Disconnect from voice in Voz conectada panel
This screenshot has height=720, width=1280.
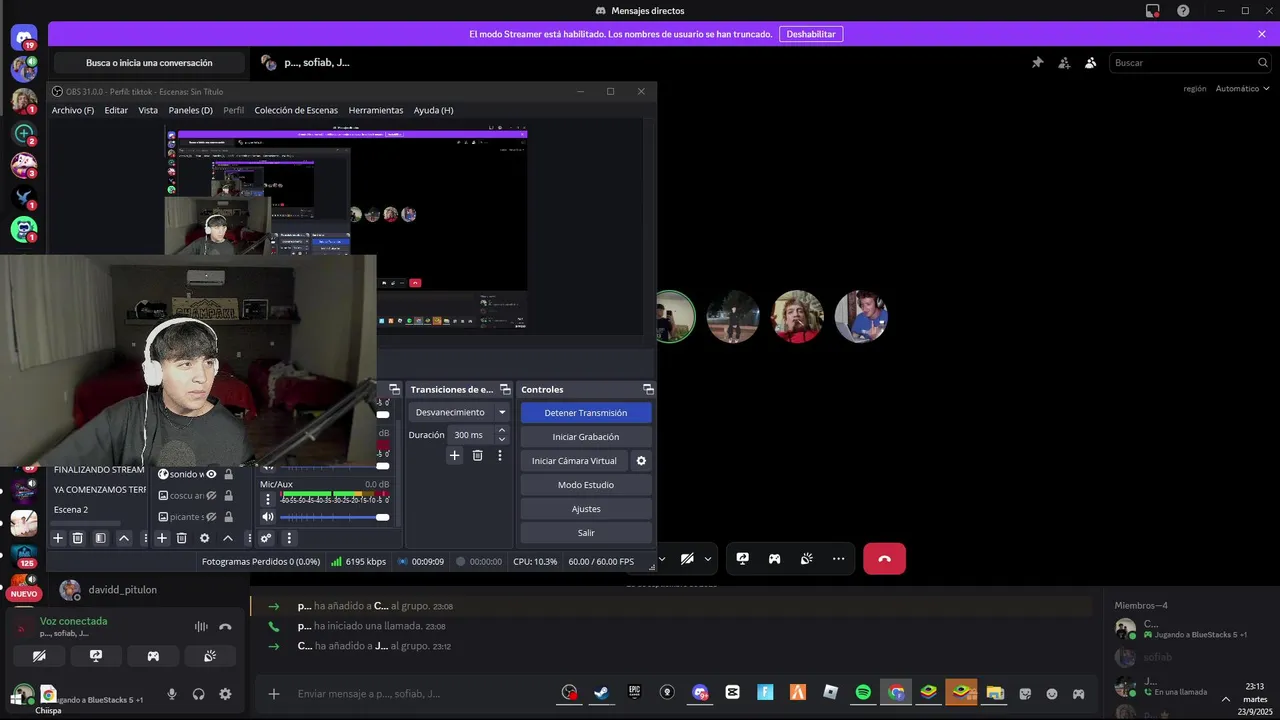coord(225,627)
